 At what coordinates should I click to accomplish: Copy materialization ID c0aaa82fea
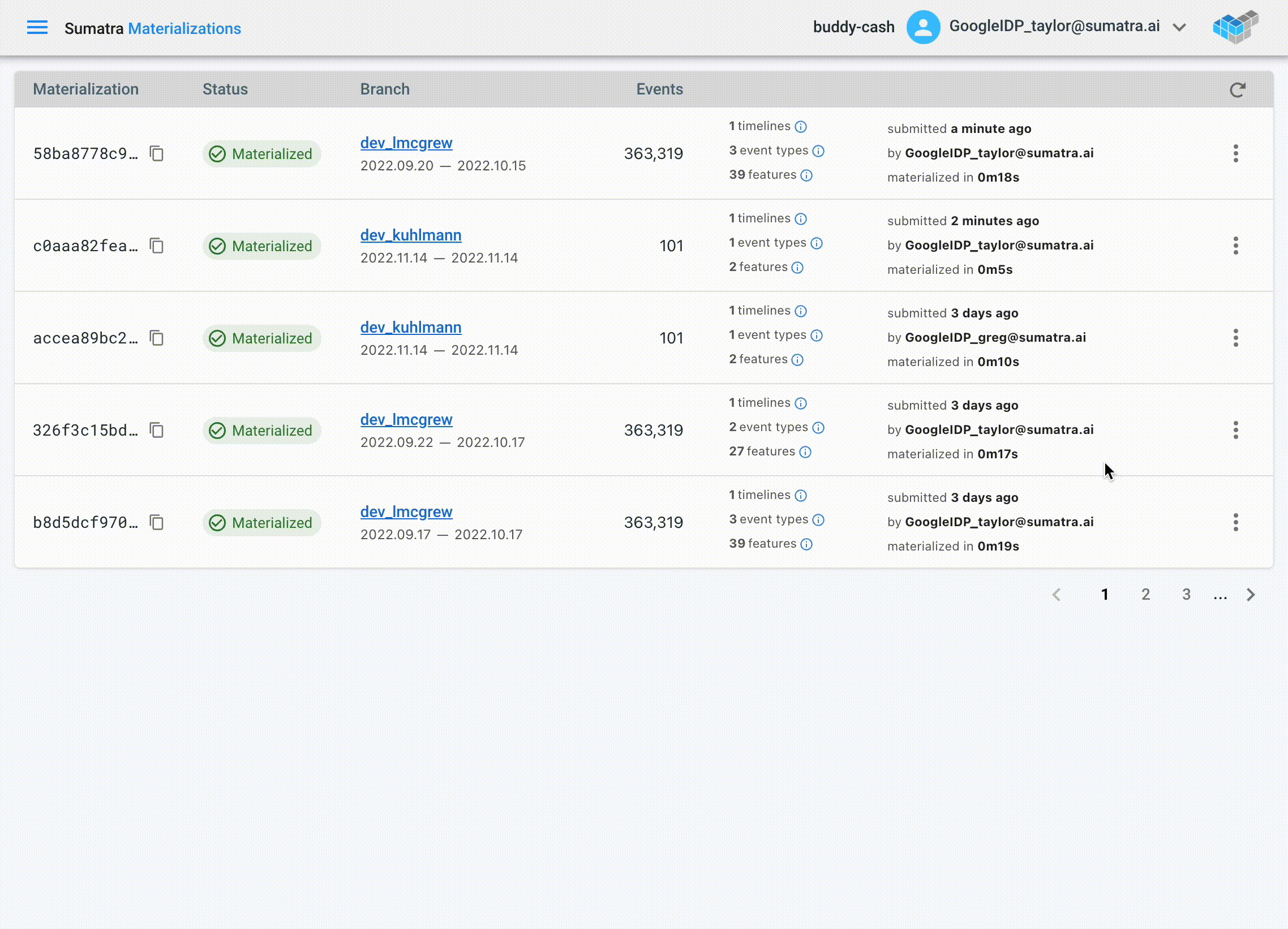pos(157,246)
